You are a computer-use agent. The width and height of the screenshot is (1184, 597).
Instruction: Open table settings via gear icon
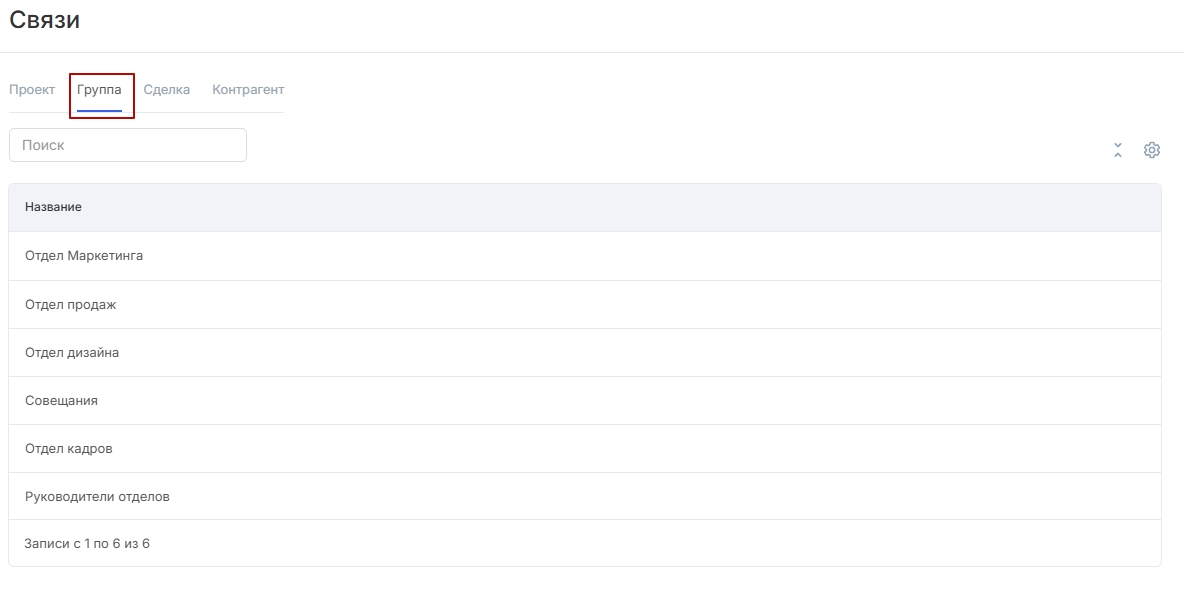tap(1152, 150)
